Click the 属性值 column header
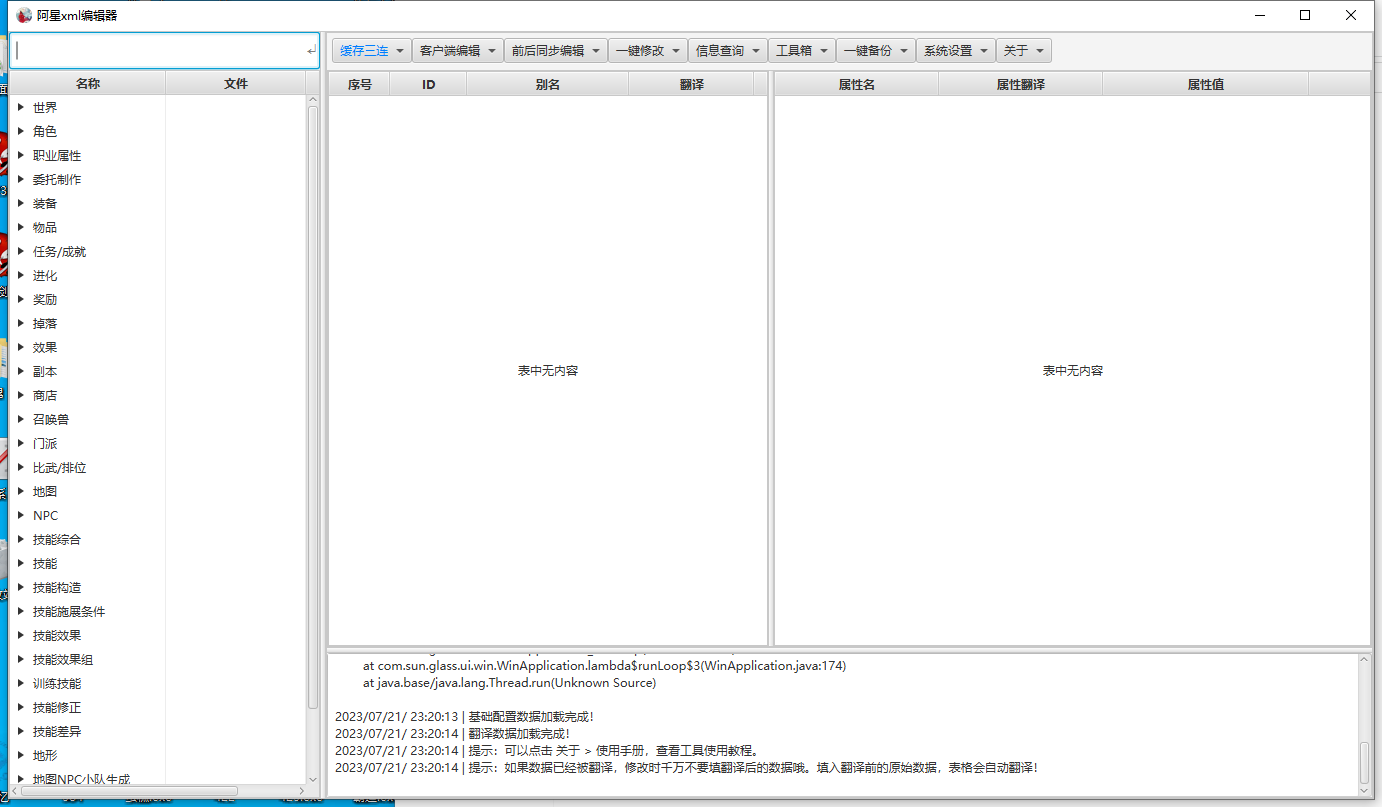 click(1206, 84)
